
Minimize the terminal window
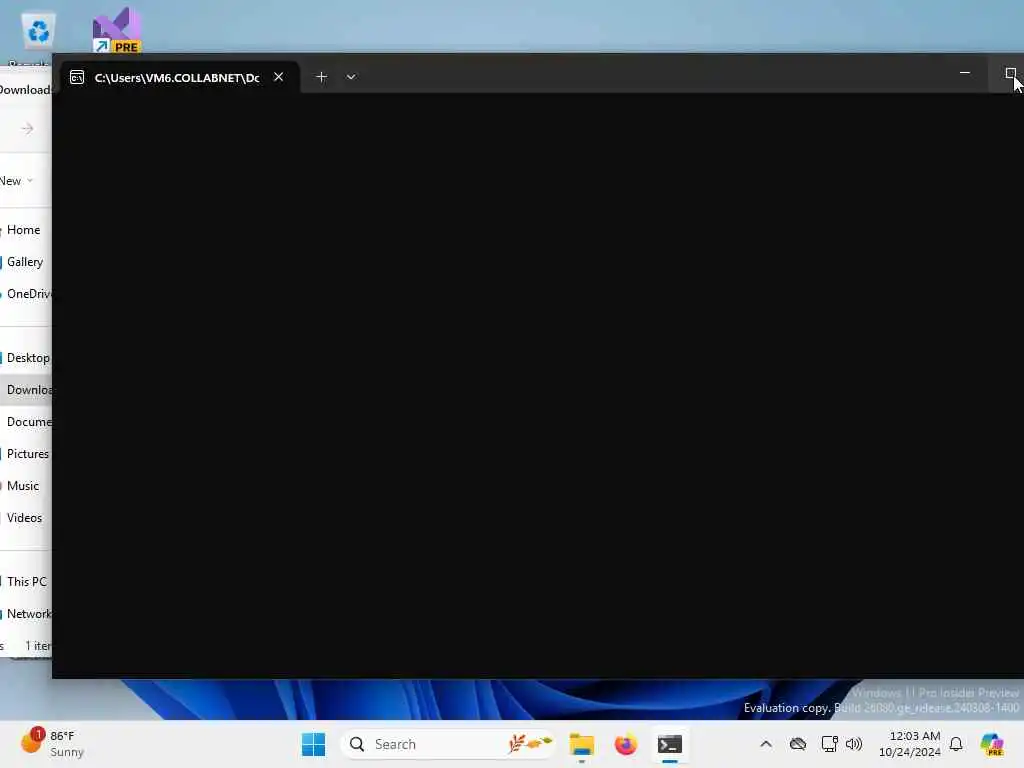[965, 73]
